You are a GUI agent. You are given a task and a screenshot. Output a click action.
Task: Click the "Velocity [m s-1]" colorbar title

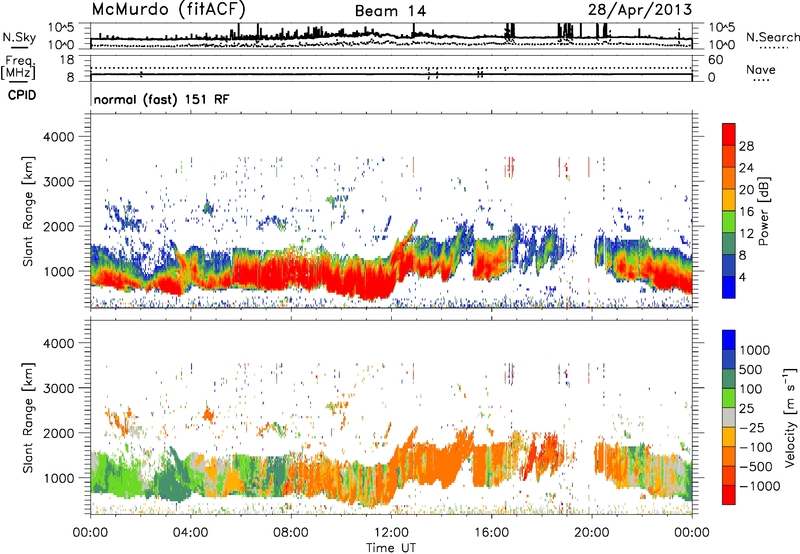click(x=790, y=417)
